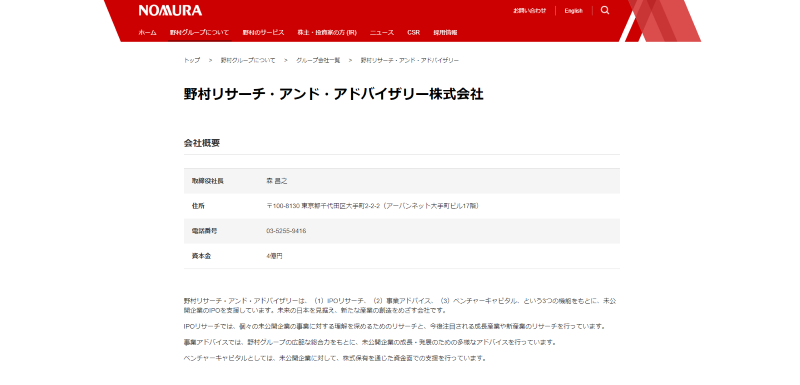Click phone number 03-5255-9416
This screenshot has width=800, height=385.
pyautogui.click(x=286, y=231)
